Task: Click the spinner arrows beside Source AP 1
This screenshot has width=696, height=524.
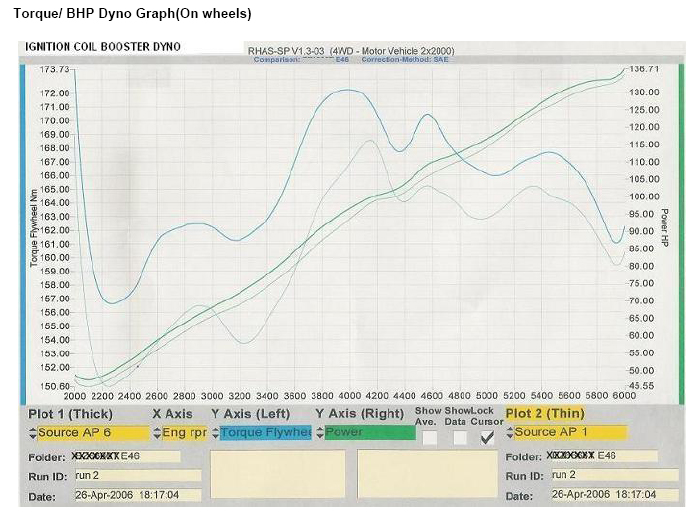Action: tap(511, 433)
